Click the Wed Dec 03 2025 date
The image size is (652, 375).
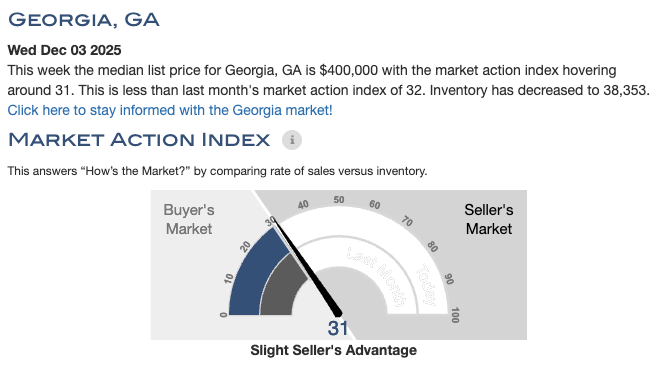click(64, 50)
